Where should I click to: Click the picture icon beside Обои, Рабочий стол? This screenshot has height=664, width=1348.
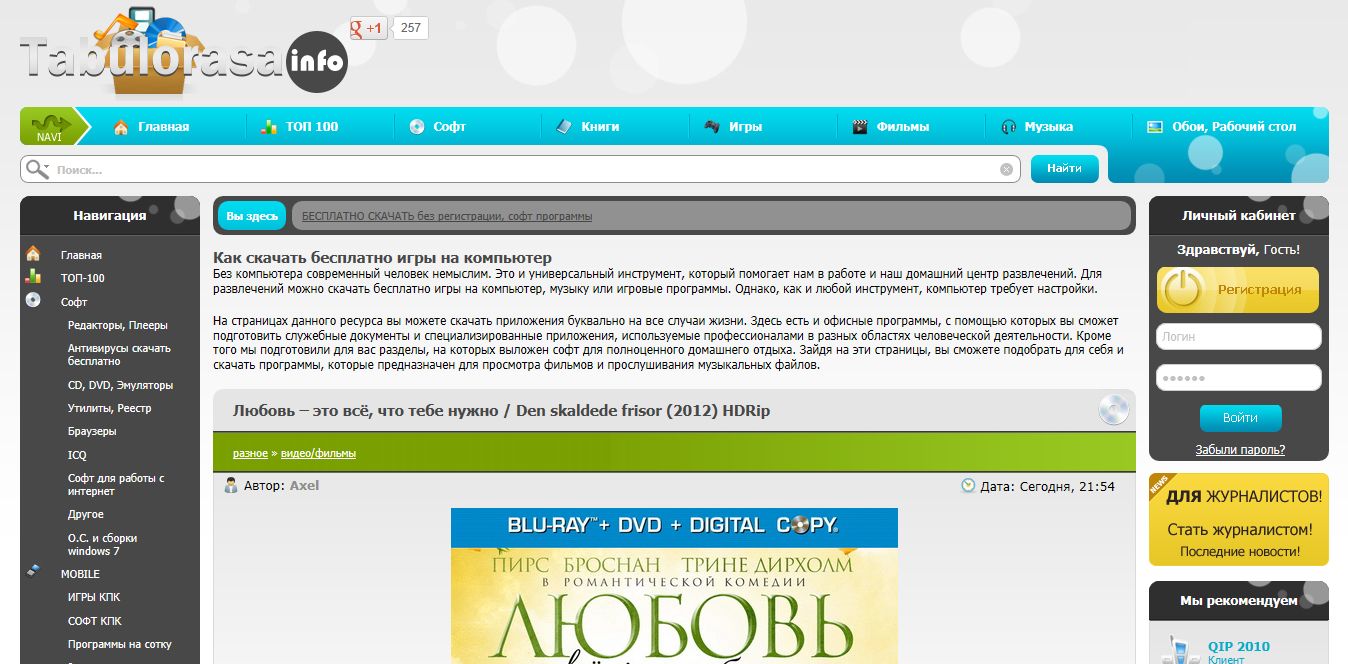(1154, 127)
